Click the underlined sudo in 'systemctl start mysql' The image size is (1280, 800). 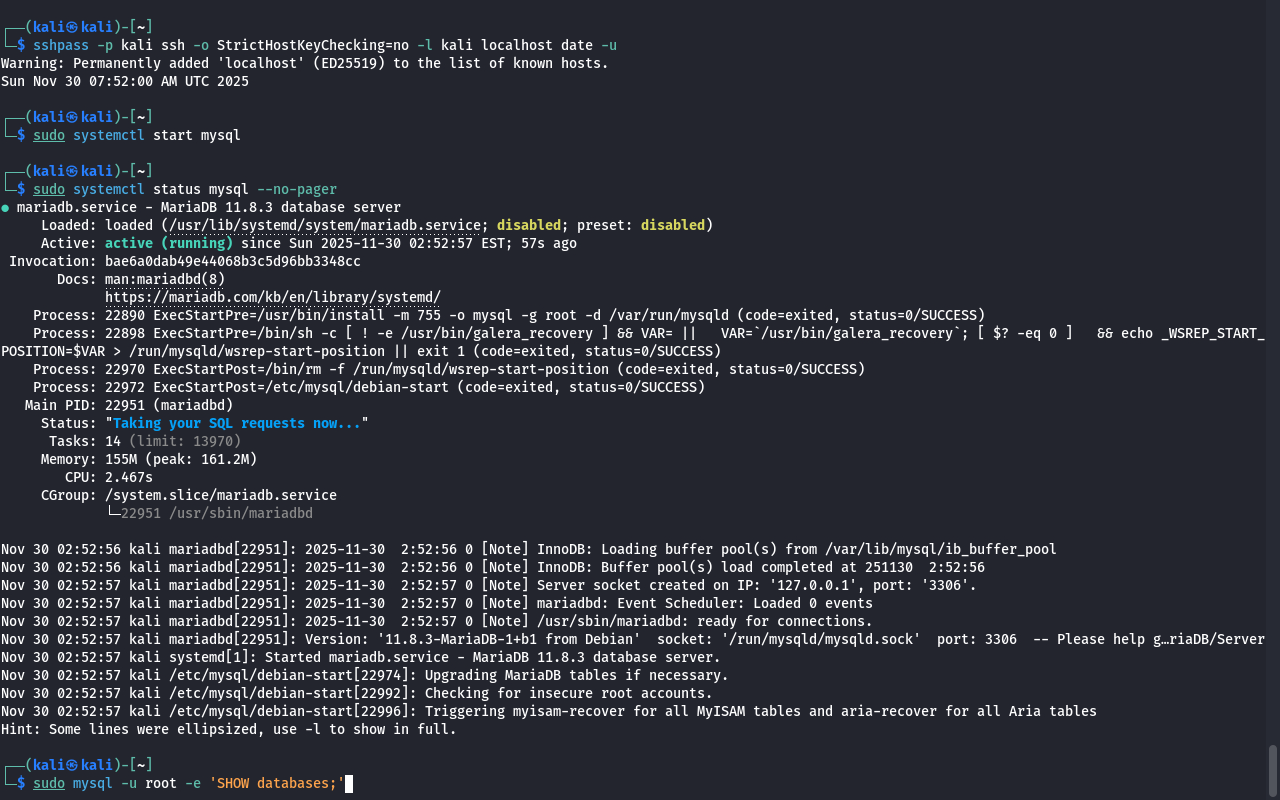(49, 135)
